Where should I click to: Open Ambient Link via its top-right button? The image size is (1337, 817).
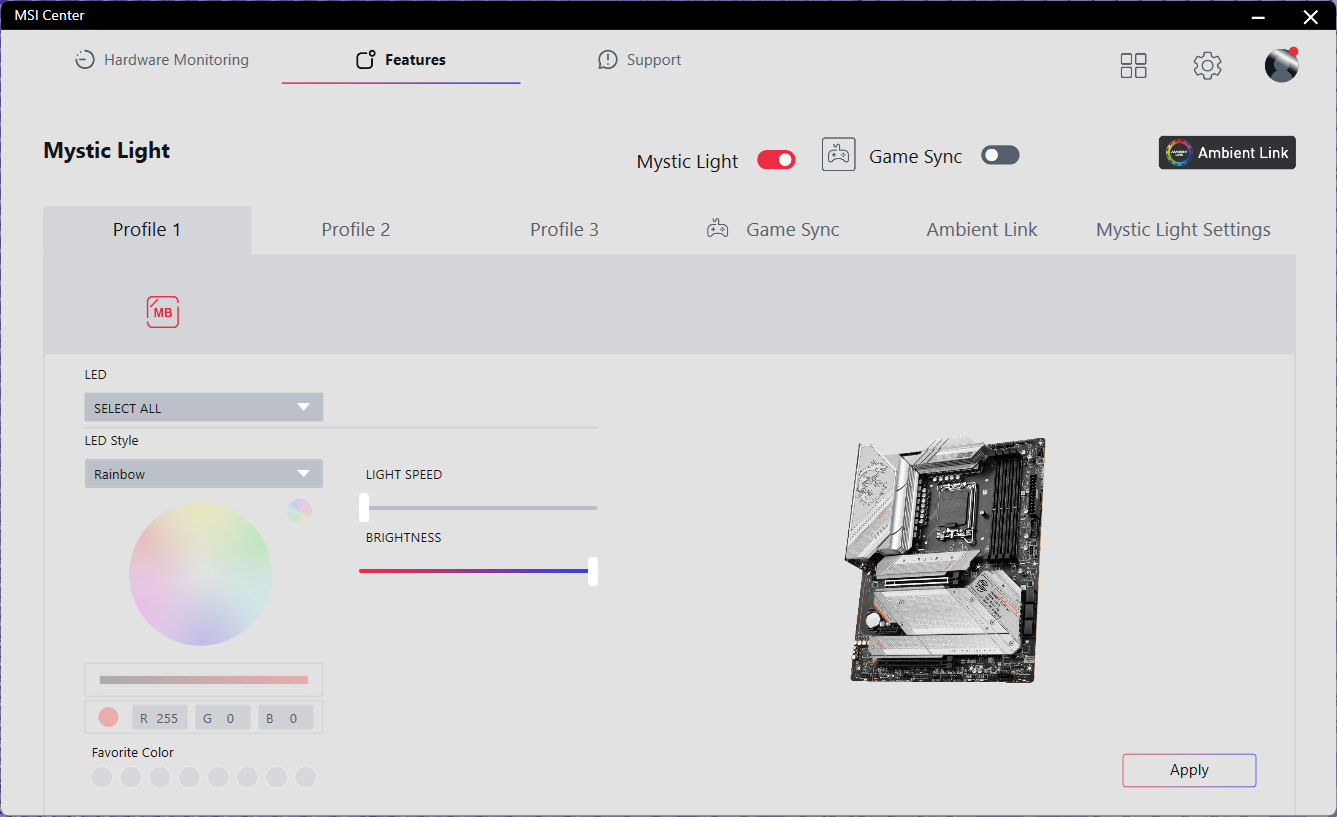tap(1227, 152)
